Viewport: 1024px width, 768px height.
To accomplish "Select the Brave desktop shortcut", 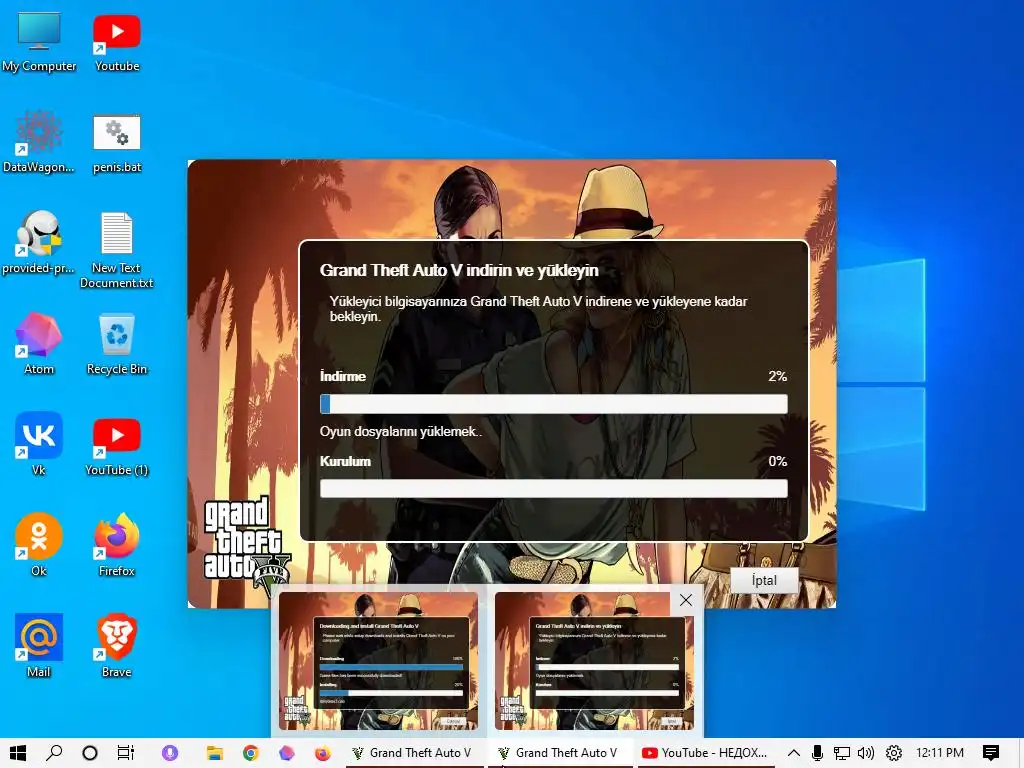I will point(116,646).
